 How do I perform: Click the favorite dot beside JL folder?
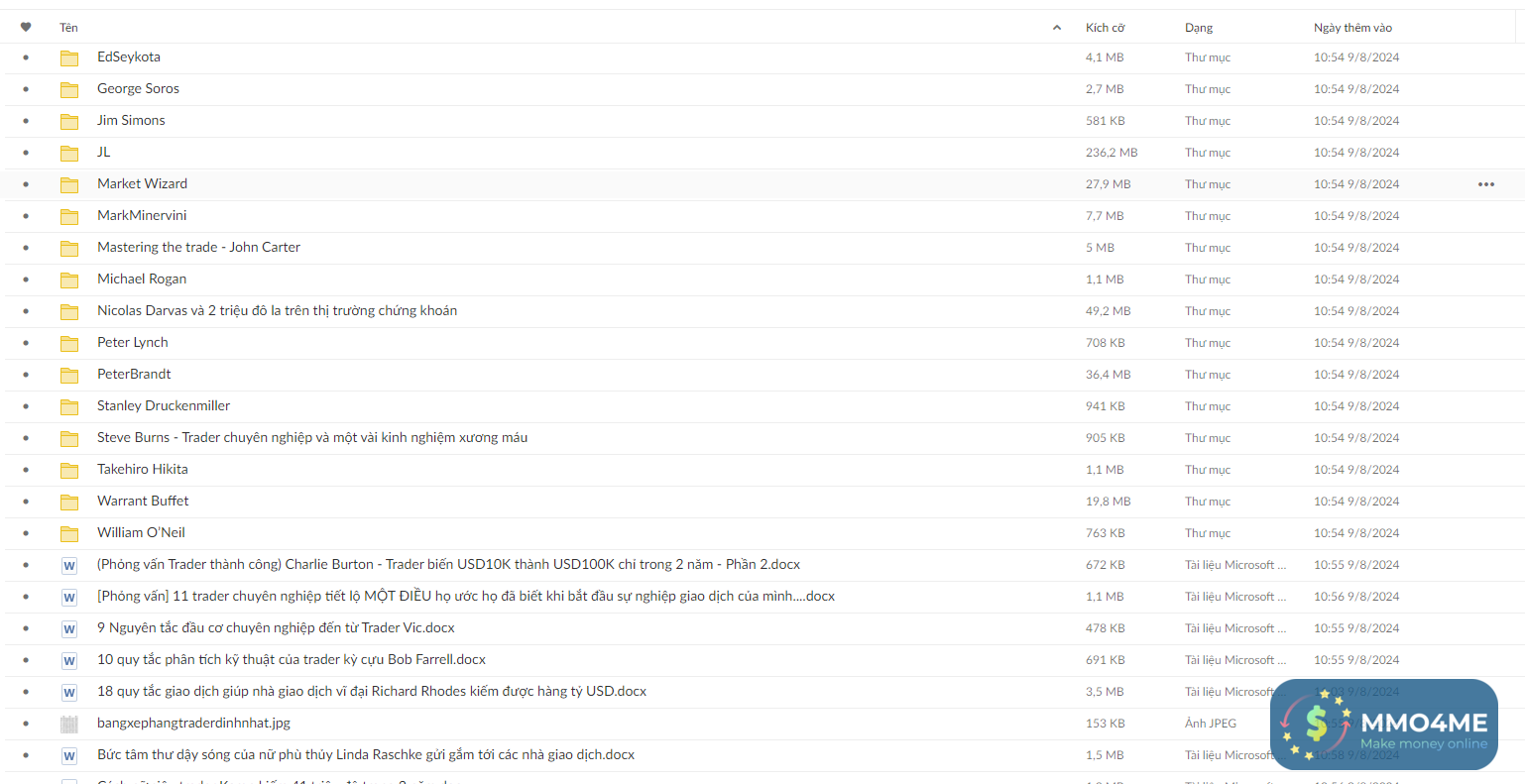pyautogui.click(x=26, y=153)
